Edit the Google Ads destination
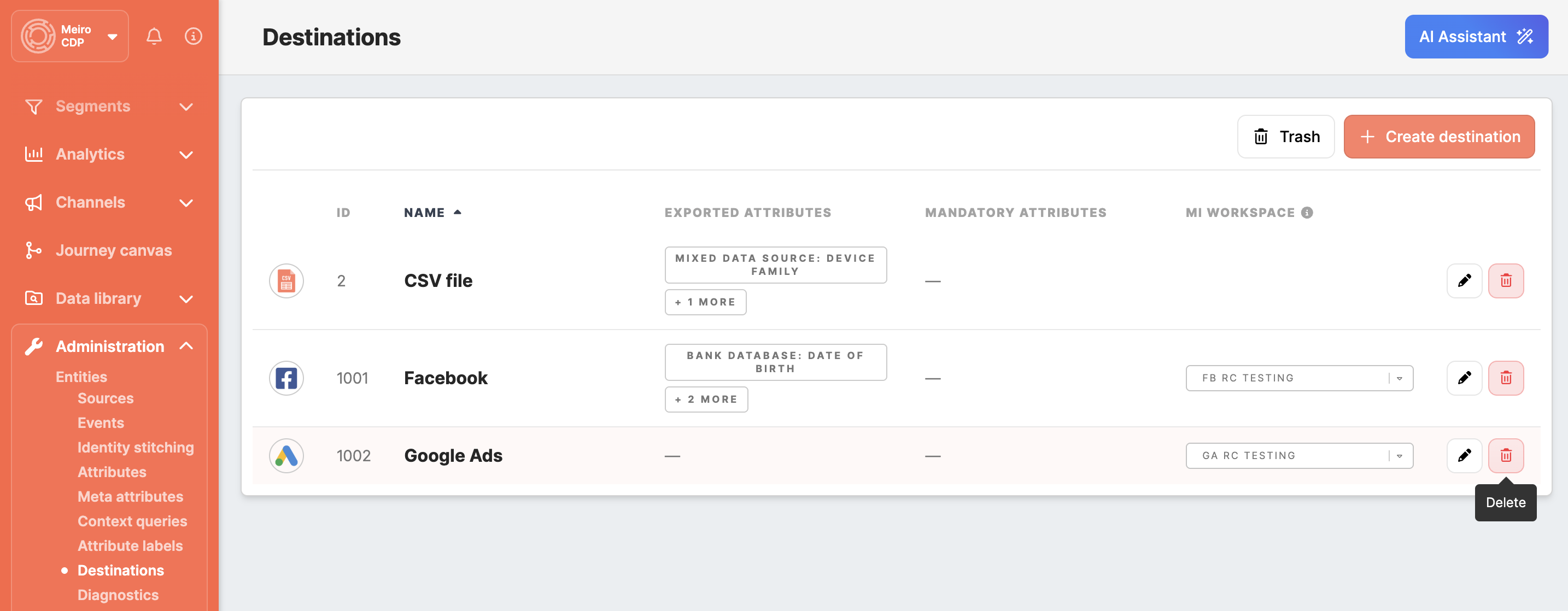Viewport: 1568px width, 611px height. (1464, 455)
